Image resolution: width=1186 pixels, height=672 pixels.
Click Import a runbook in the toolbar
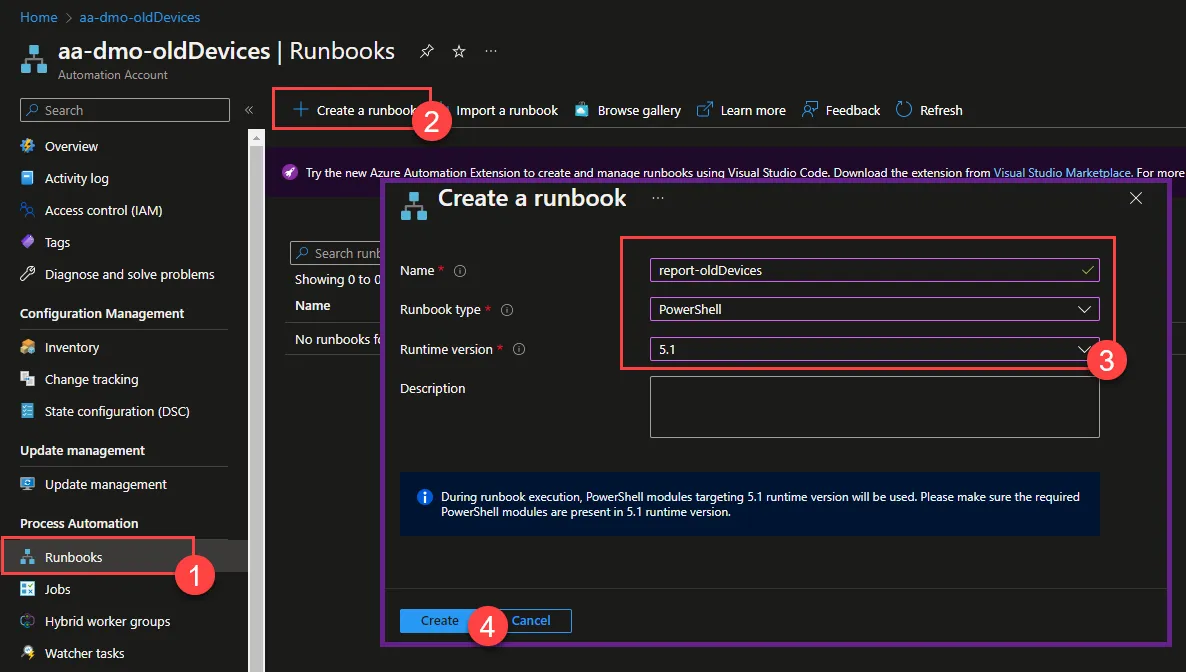tap(507, 110)
